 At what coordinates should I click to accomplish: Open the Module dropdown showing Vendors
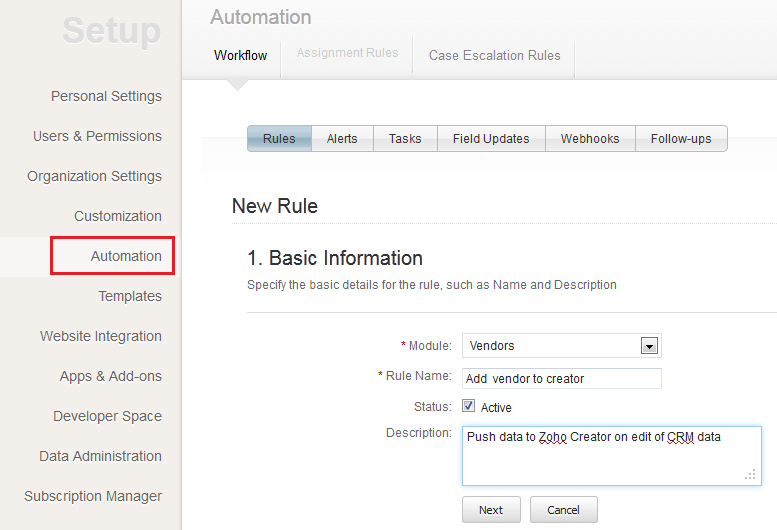pos(561,346)
